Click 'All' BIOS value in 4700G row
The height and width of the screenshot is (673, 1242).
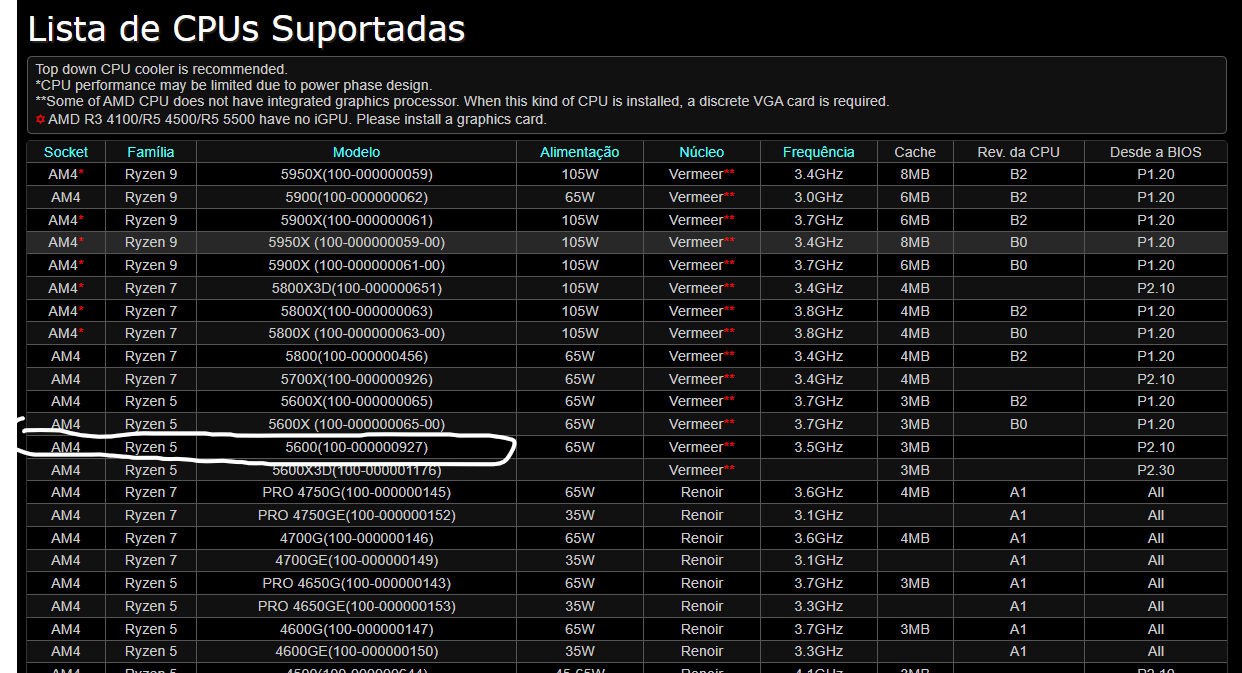coord(1156,538)
